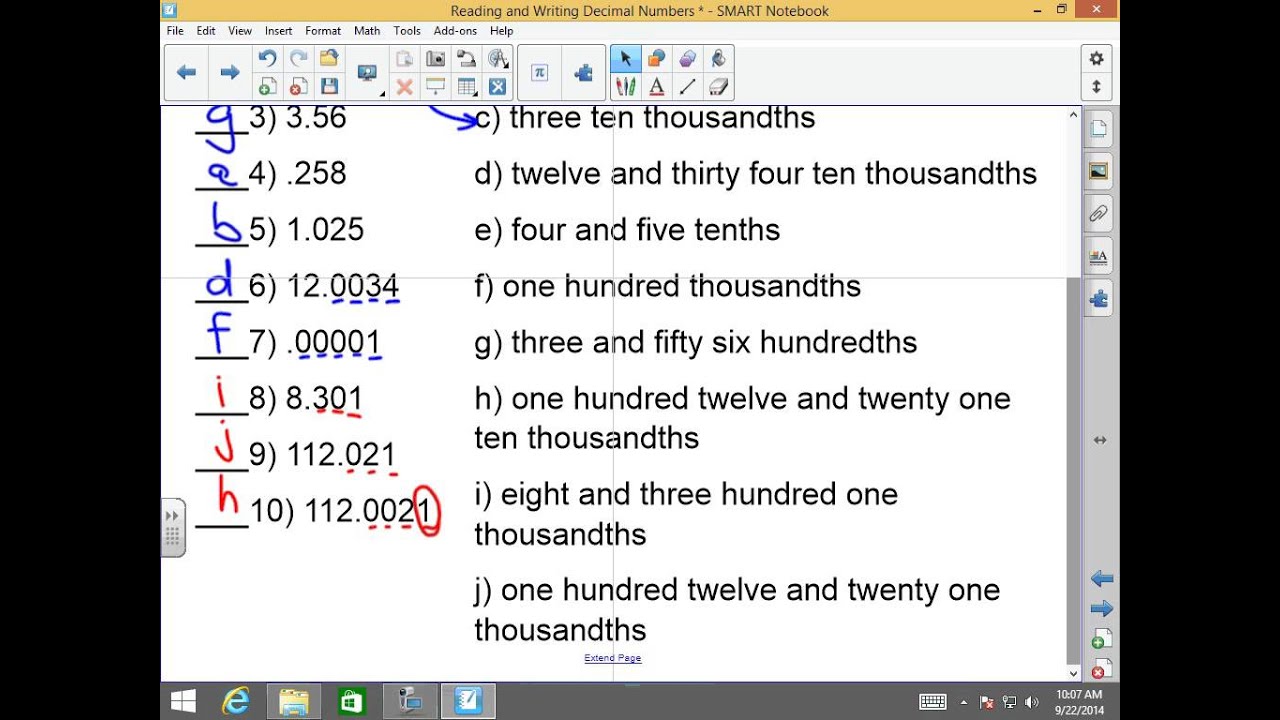Undo last action in toolbar
Screen dimensions: 1280x720
point(267,59)
